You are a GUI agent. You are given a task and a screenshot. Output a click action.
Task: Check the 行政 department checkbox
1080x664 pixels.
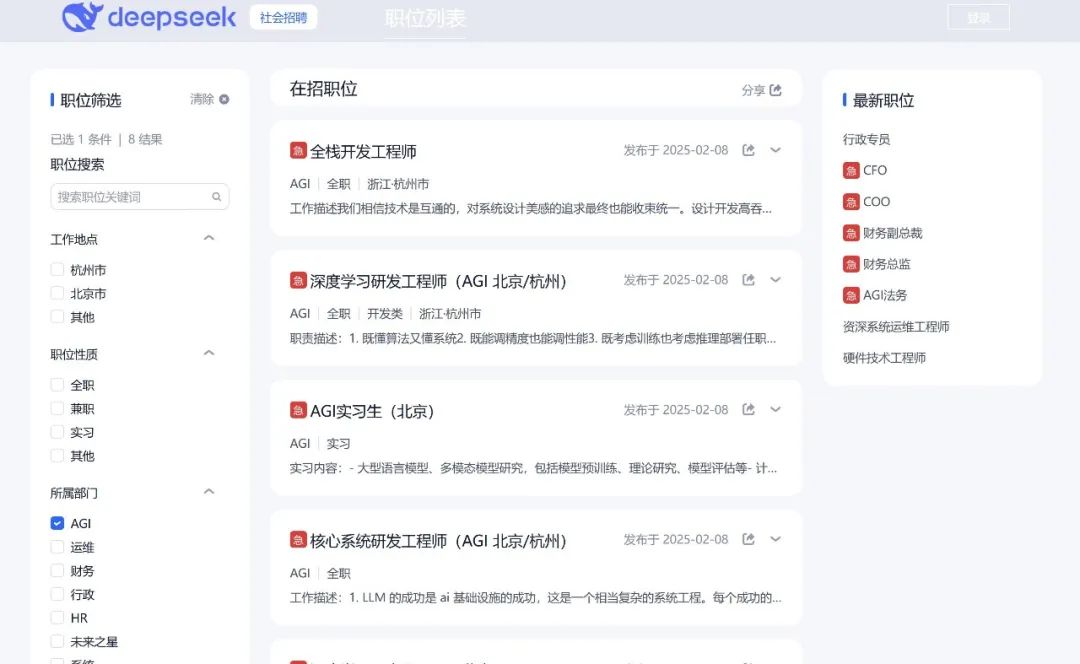pyautogui.click(x=57, y=593)
